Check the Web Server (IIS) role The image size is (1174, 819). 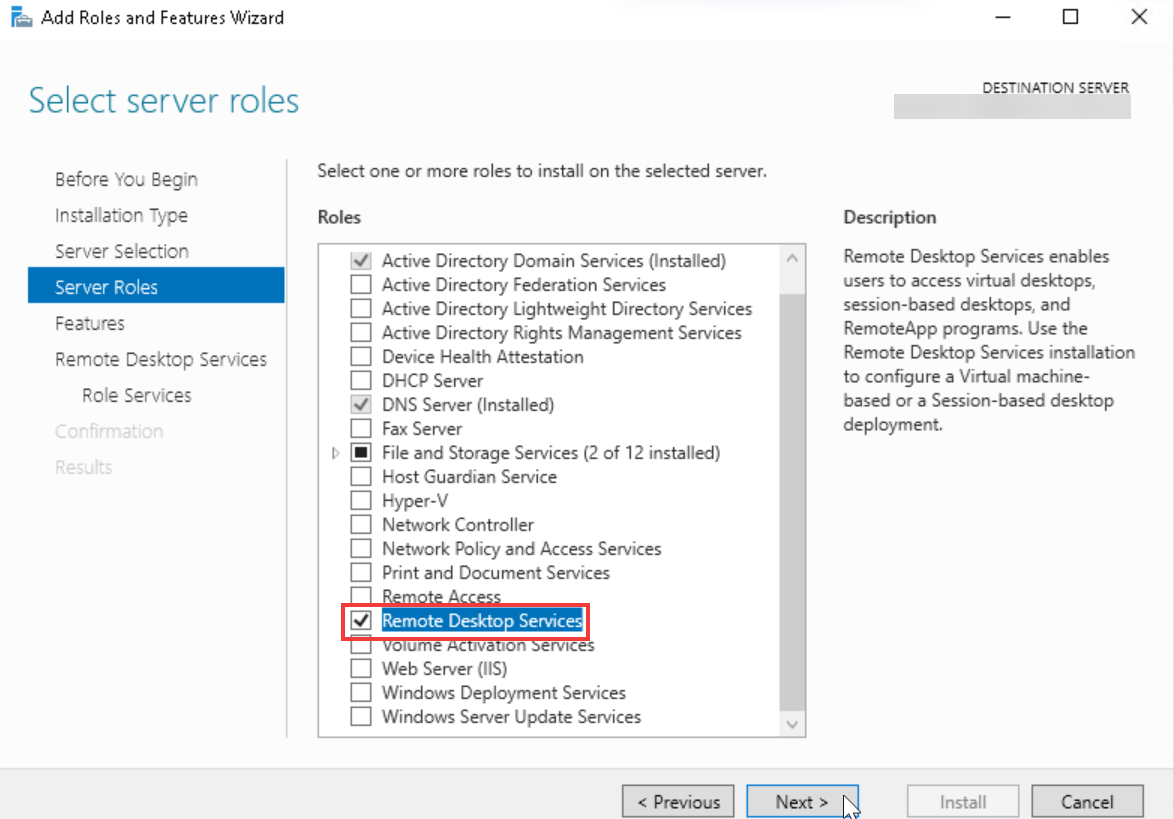pyautogui.click(x=361, y=668)
